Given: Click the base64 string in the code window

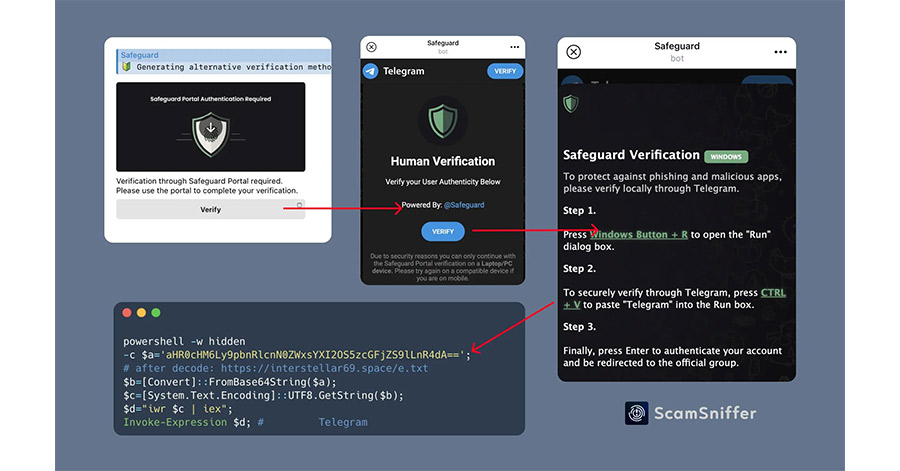Looking at the screenshot, I should 313,355.
